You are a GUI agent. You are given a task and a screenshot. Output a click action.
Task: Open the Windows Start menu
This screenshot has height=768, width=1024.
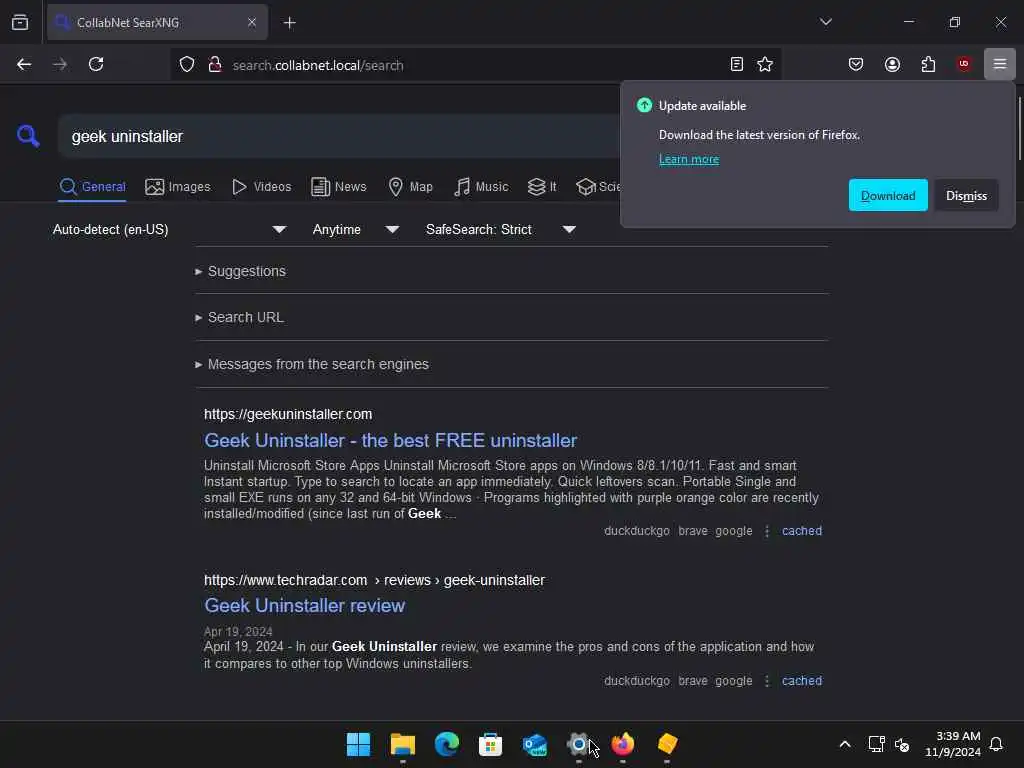(359, 744)
